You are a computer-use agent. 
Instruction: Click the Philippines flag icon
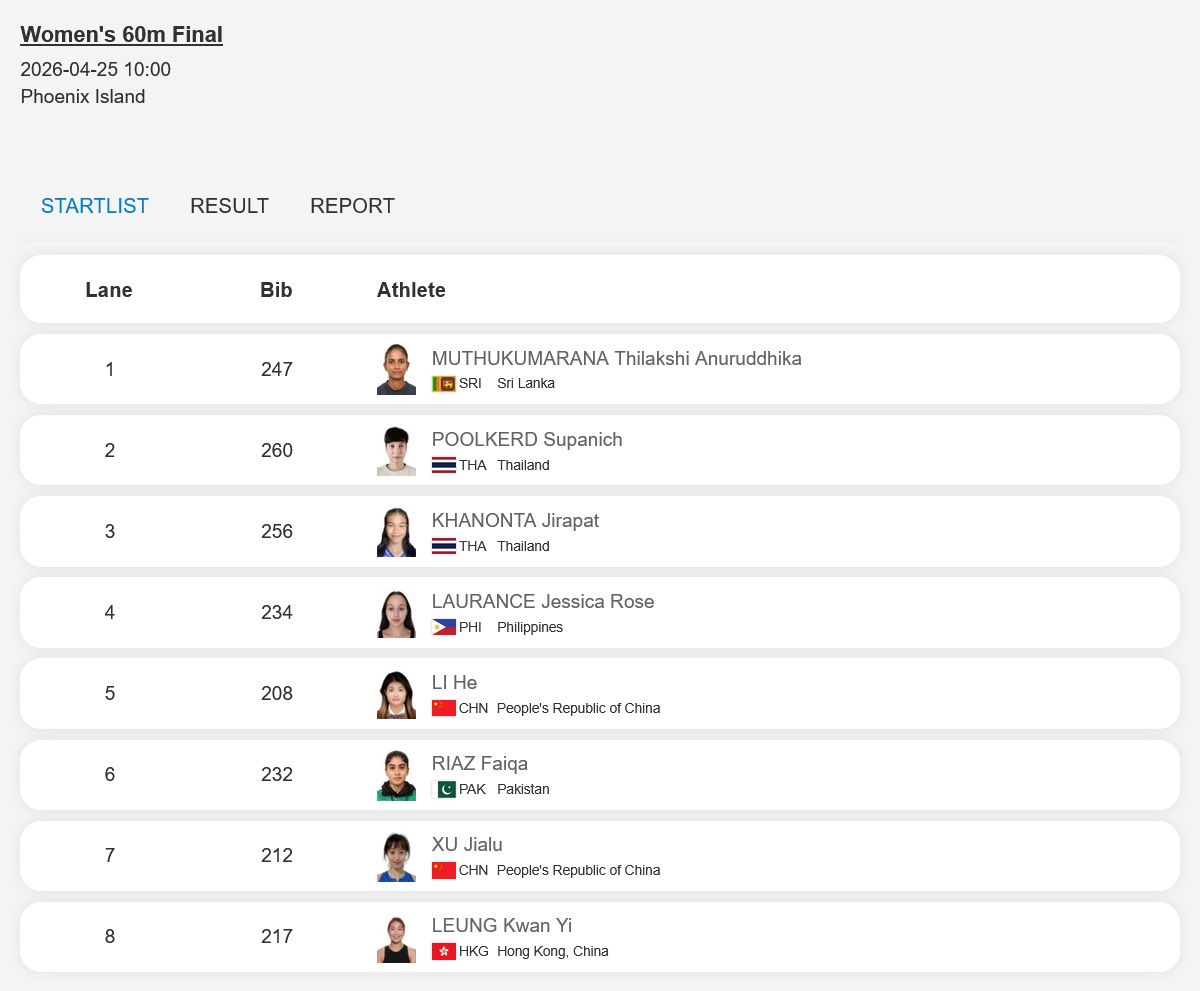pyautogui.click(x=443, y=627)
